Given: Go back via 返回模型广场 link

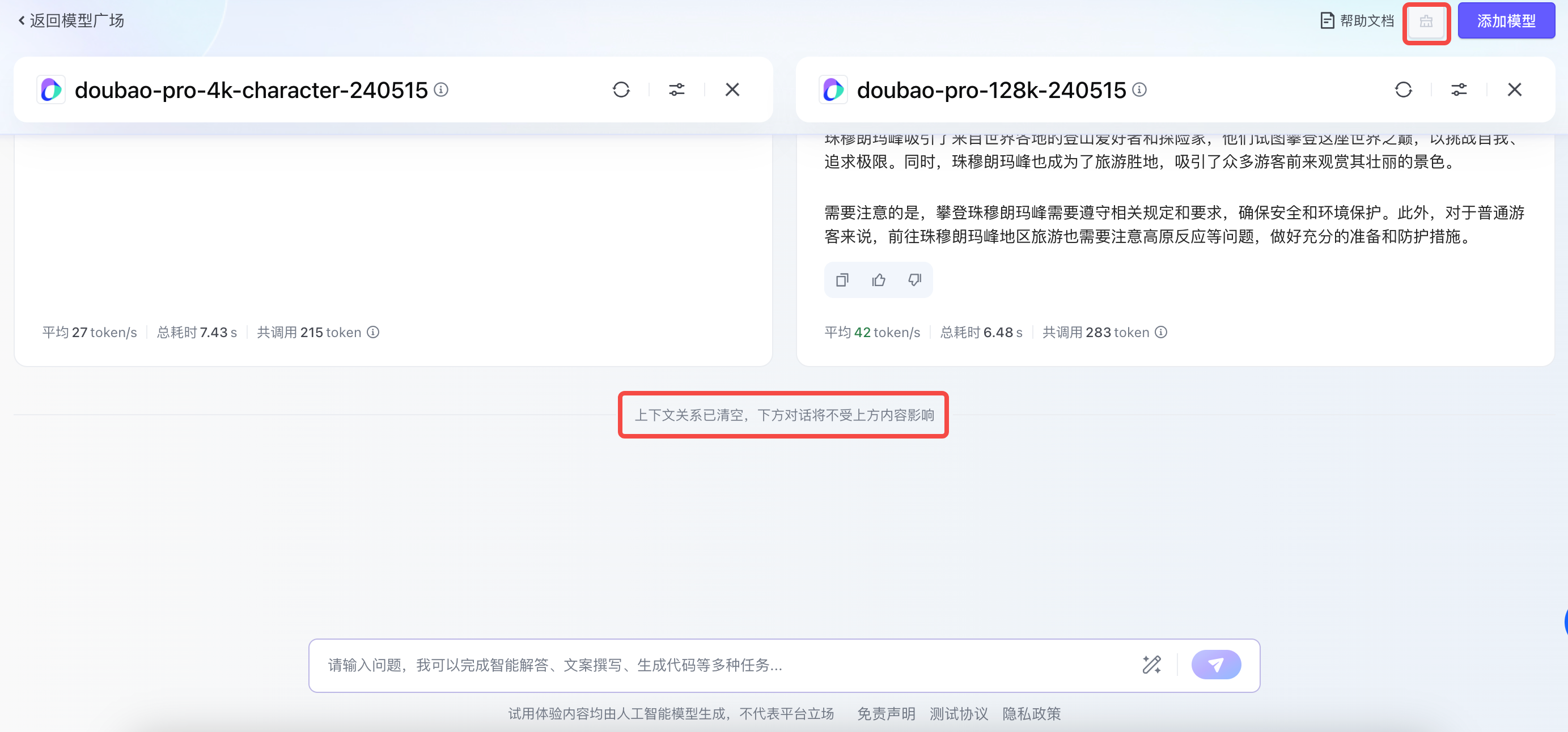Looking at the screenshot, I should coord(71,21).
